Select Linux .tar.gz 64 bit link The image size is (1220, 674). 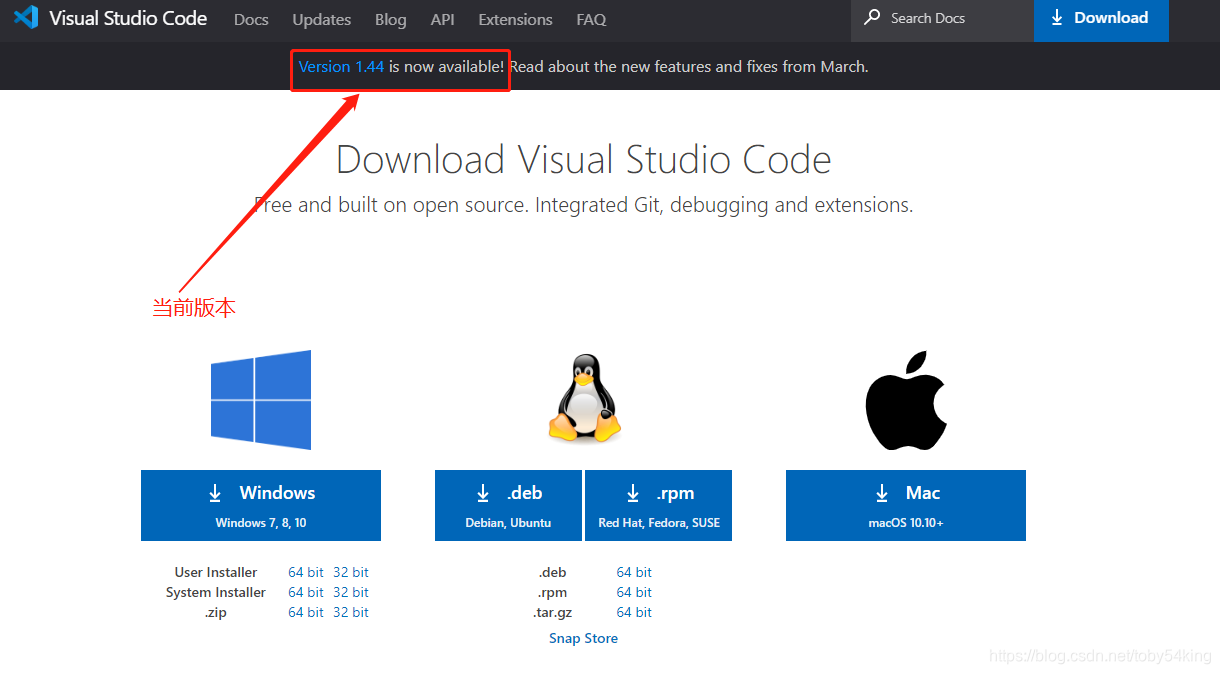coord(634,612)
